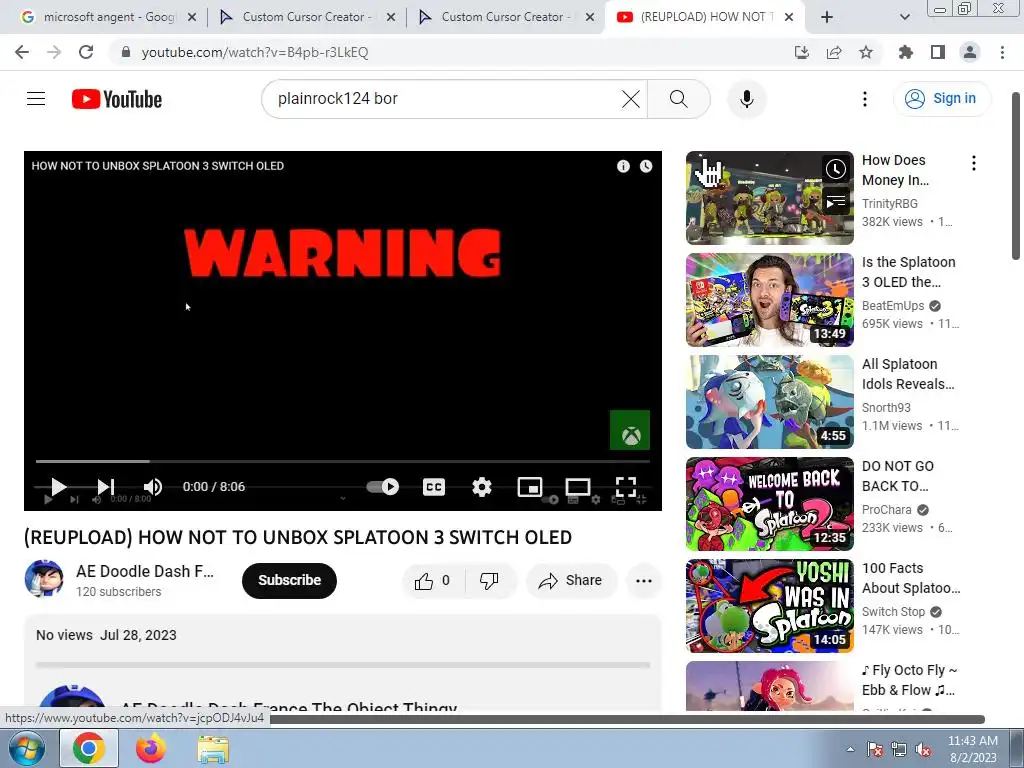Open How Does Money In... video thumbnail

[x=769, y=198]
